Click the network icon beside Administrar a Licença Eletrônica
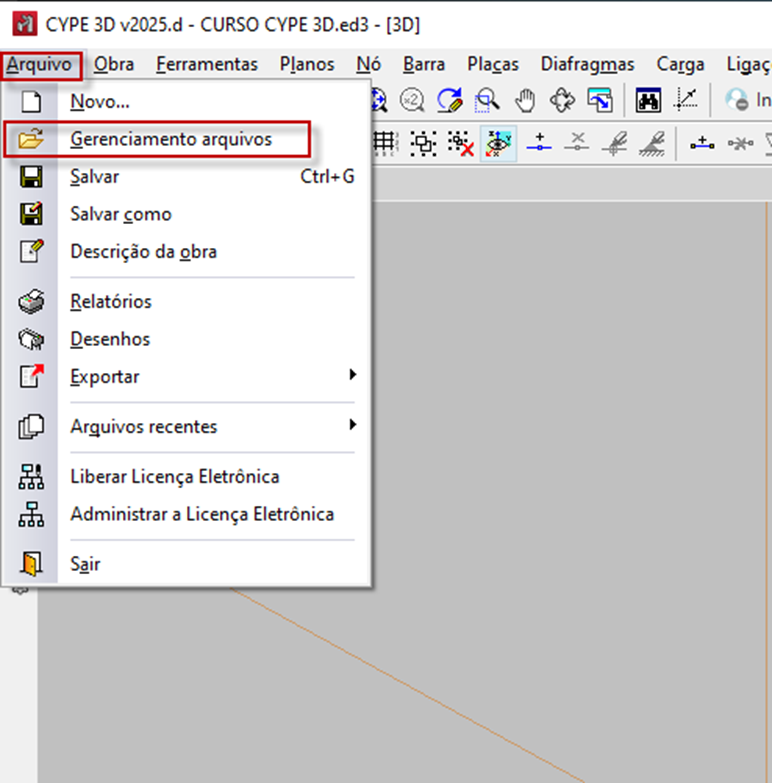 [x=31, y=514]
